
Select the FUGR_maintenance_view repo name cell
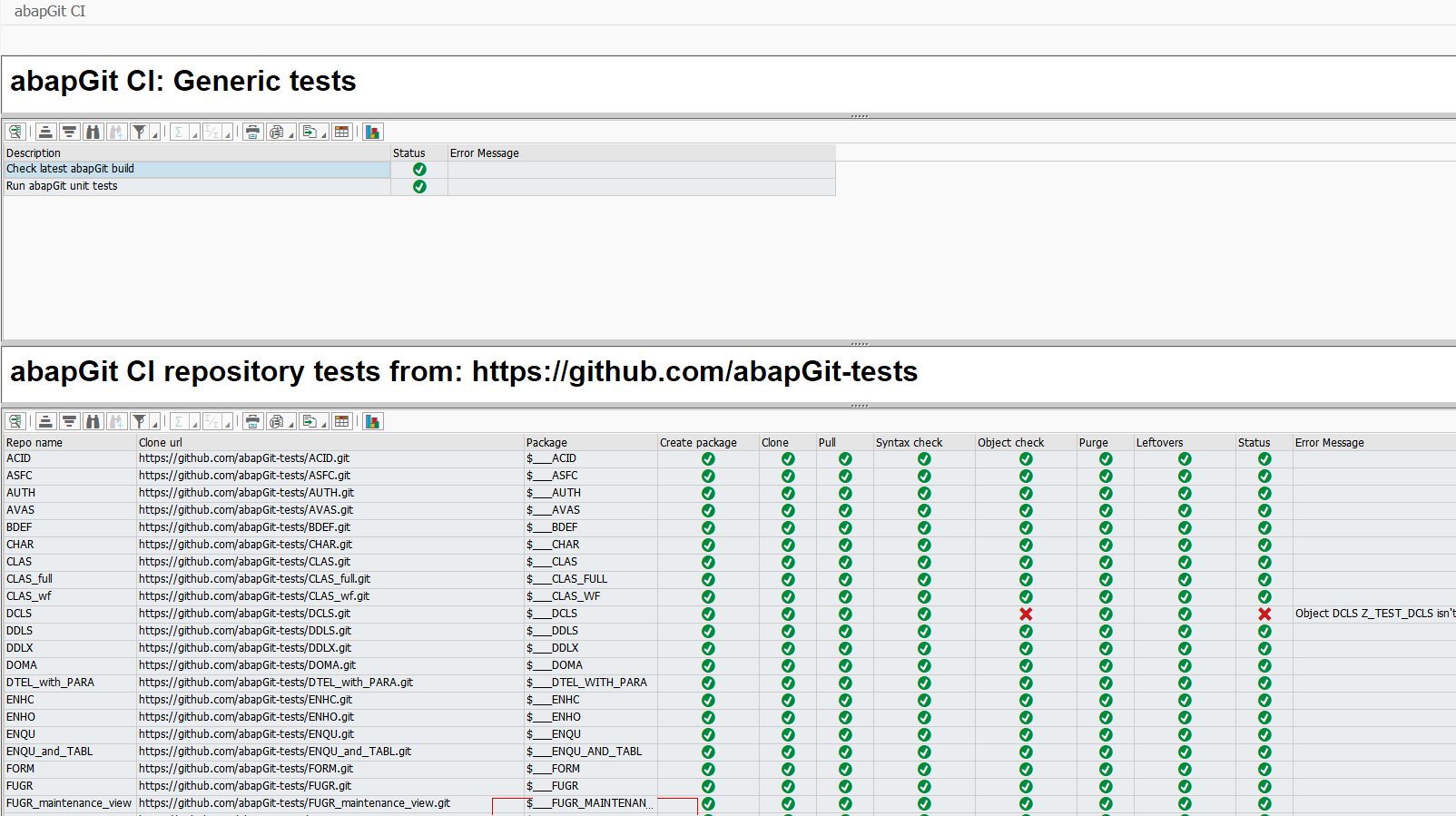click(x=70, y=804)
